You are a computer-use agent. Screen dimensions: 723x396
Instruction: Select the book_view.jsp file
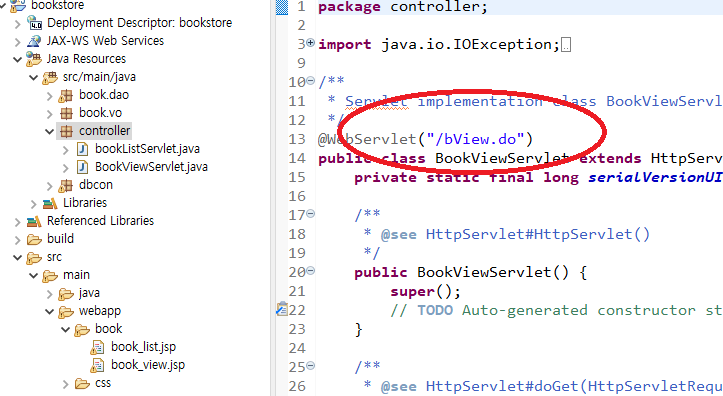[148, 365]
